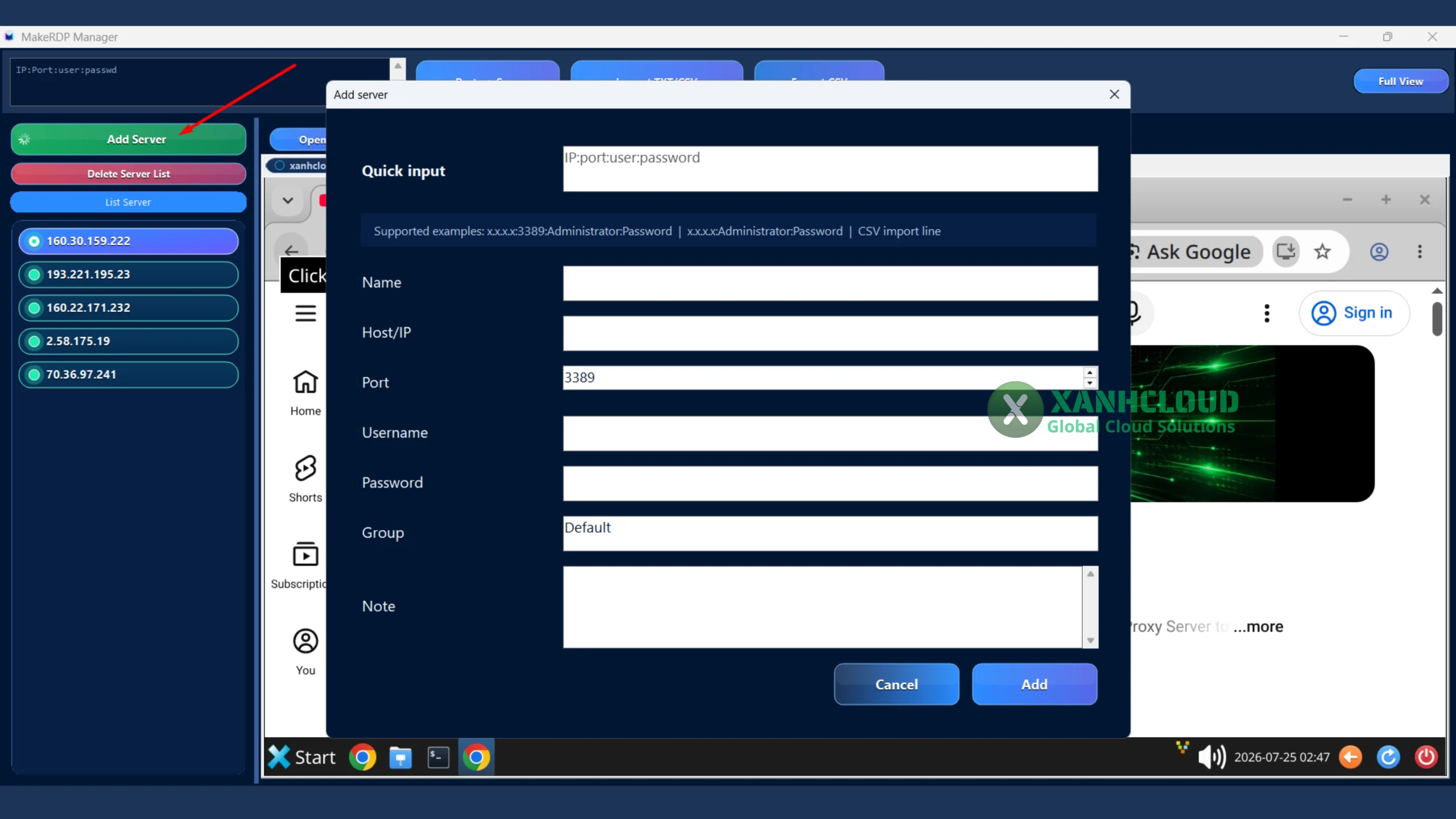Focus the Password field
The width and height of the screenshot is (1456, 819).
[x=830, y=483]
